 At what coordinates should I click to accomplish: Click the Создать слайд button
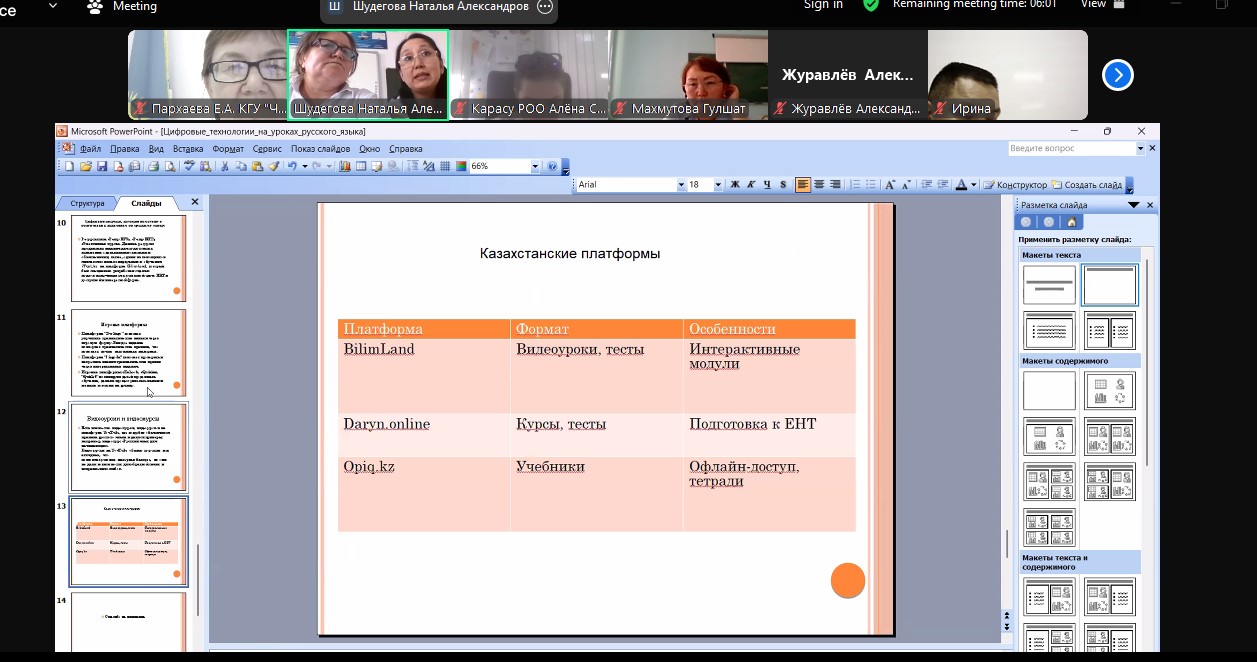point(1087,185)
